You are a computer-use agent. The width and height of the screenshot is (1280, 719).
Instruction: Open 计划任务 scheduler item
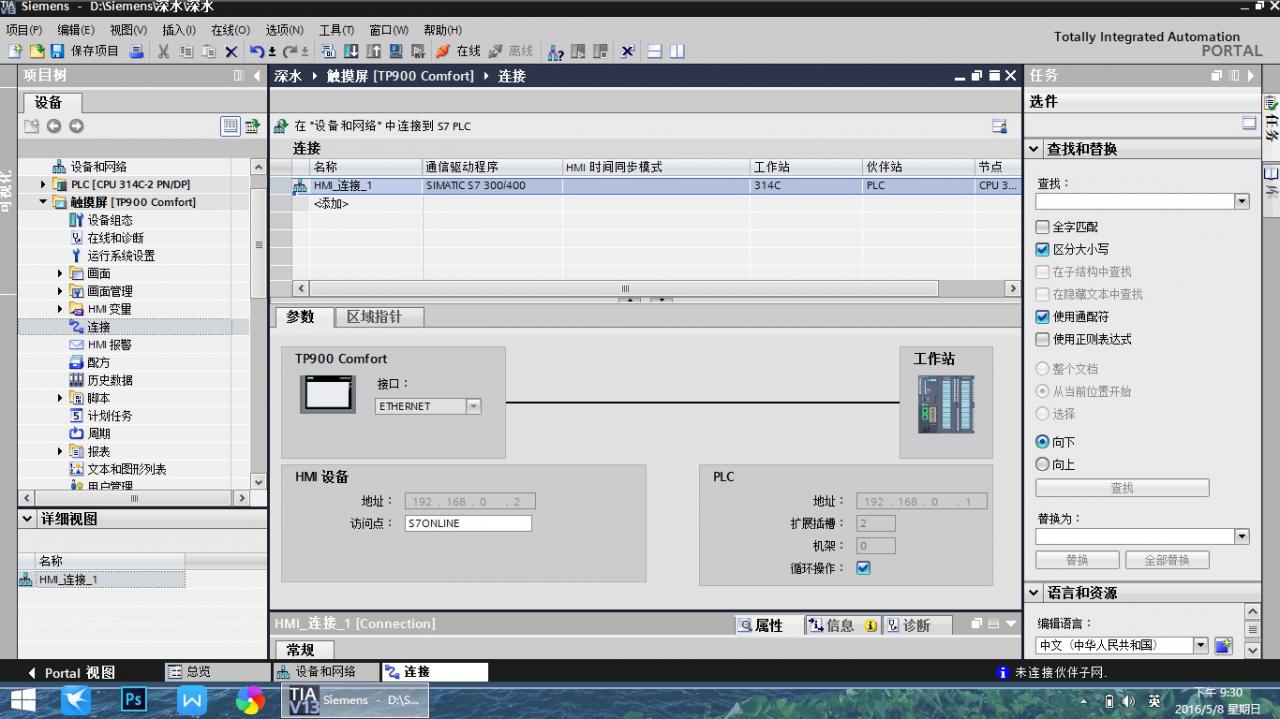109,416
